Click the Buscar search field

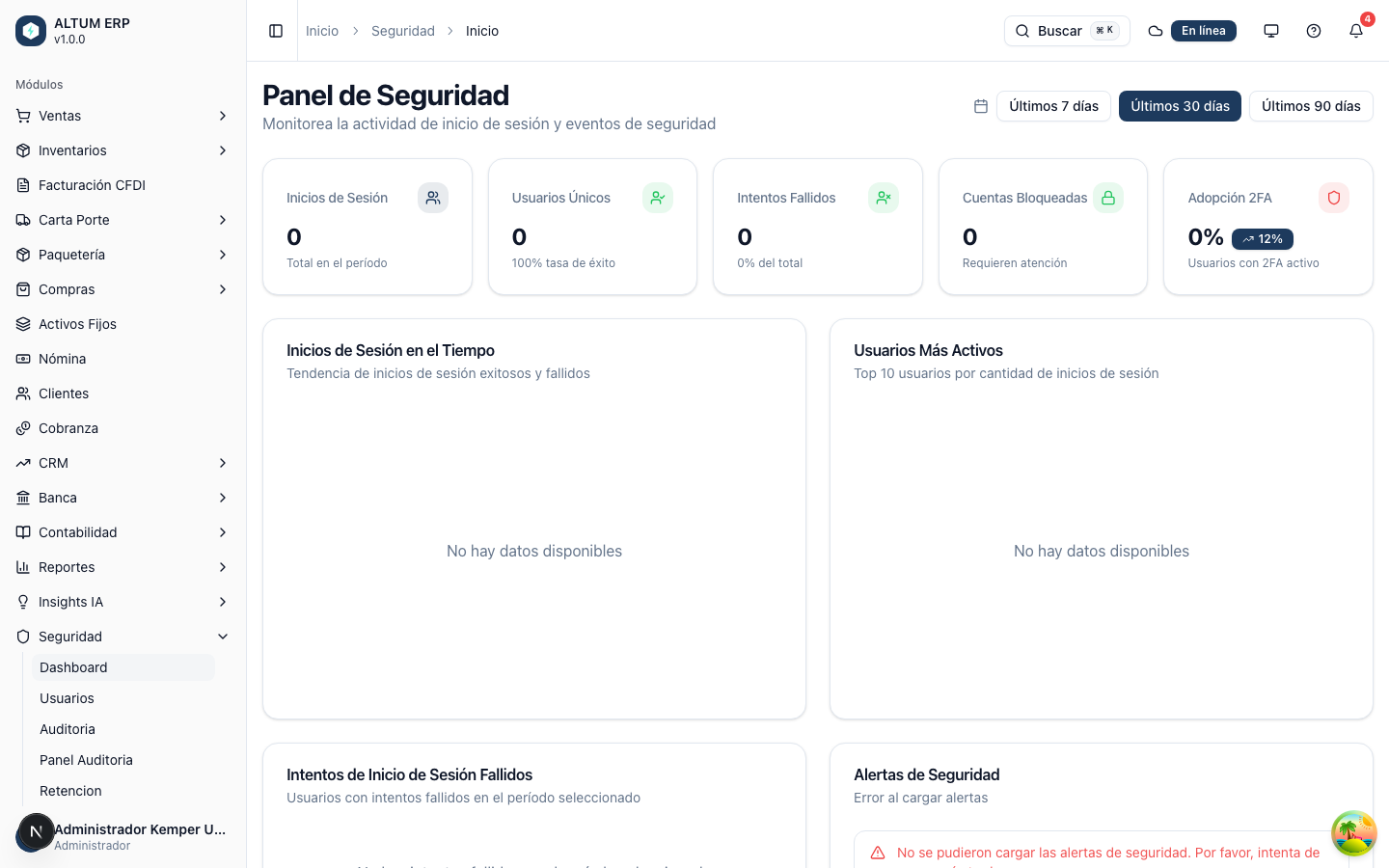tap(1067, 31)
